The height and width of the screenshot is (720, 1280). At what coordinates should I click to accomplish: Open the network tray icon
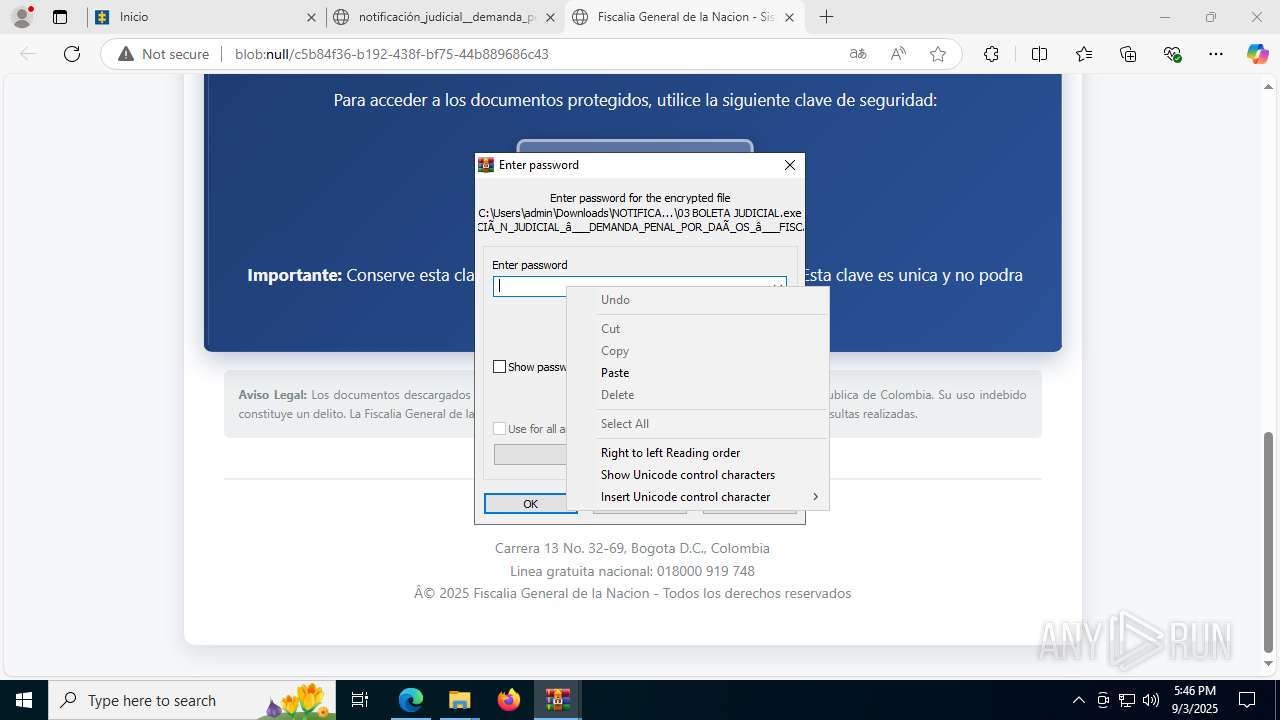(1127, 700)
